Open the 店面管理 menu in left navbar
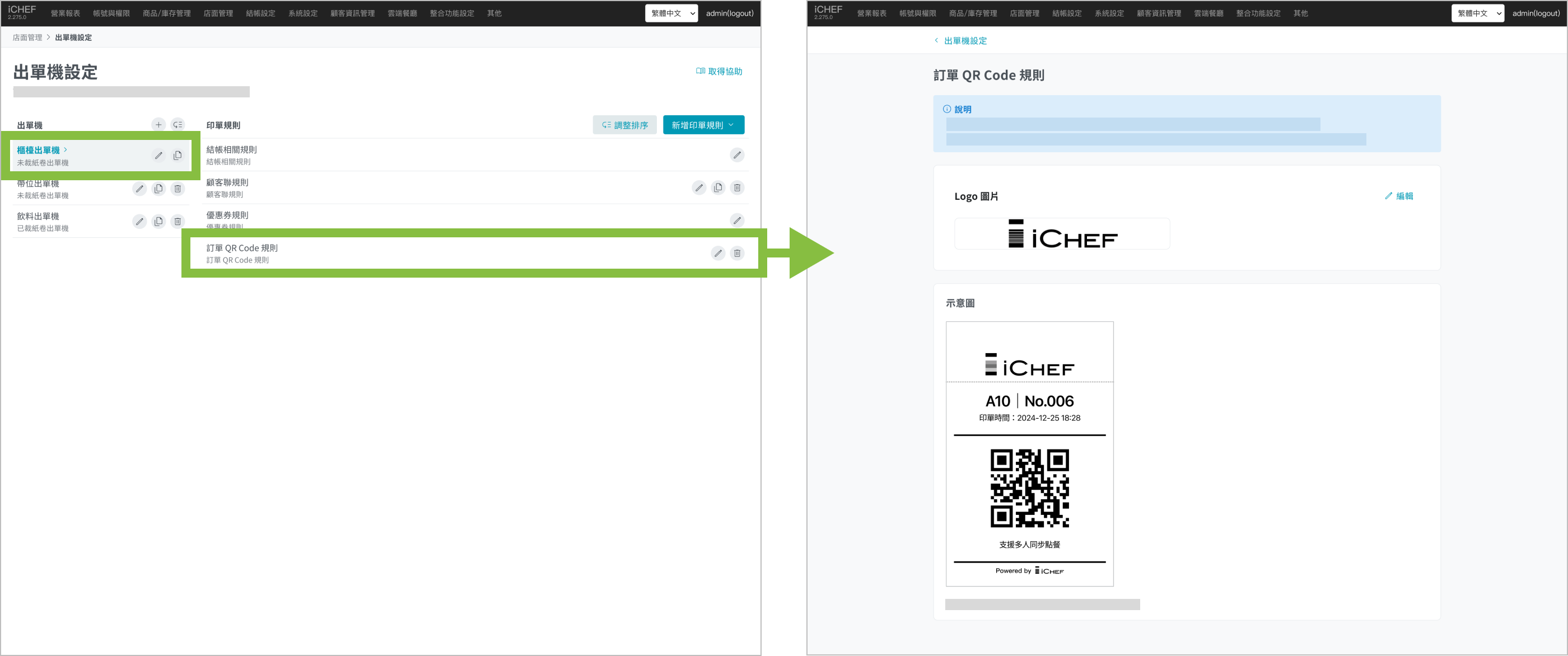This screenshot has height=656, width=1568. [x=218, y=13]
